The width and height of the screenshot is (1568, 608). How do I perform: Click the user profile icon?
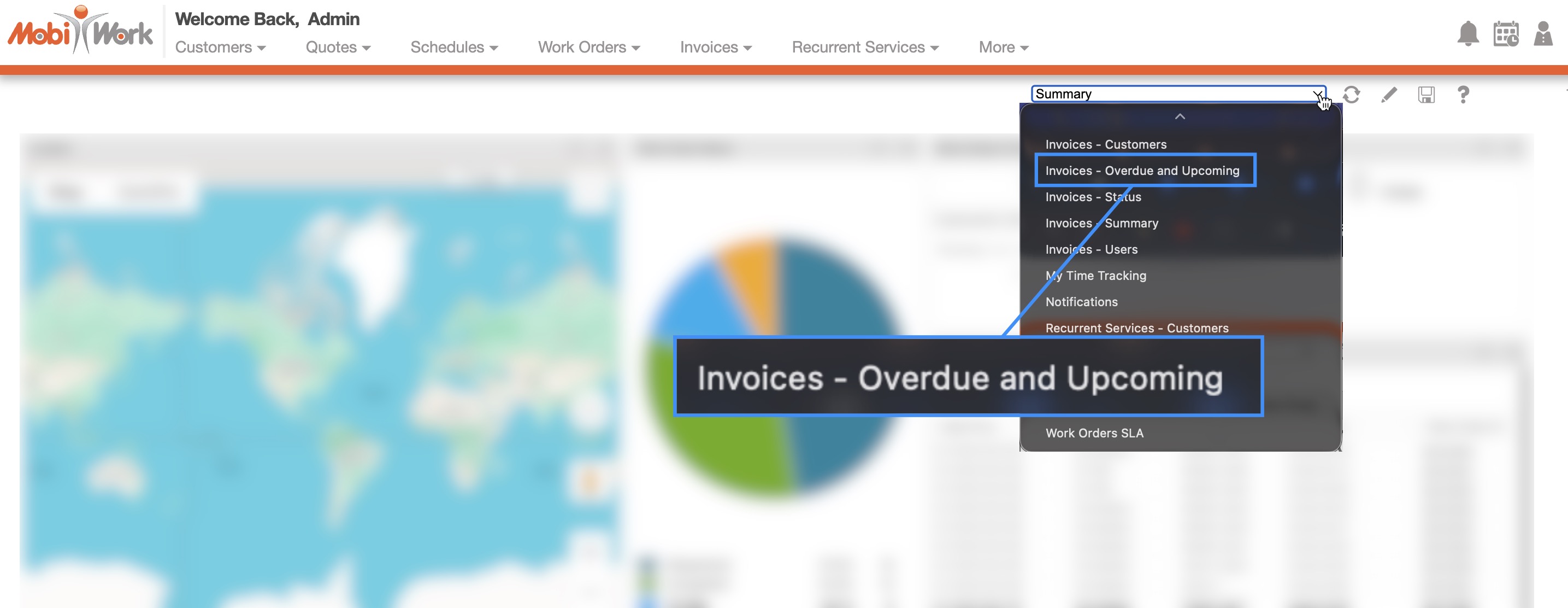click(x=1542, y=34)
